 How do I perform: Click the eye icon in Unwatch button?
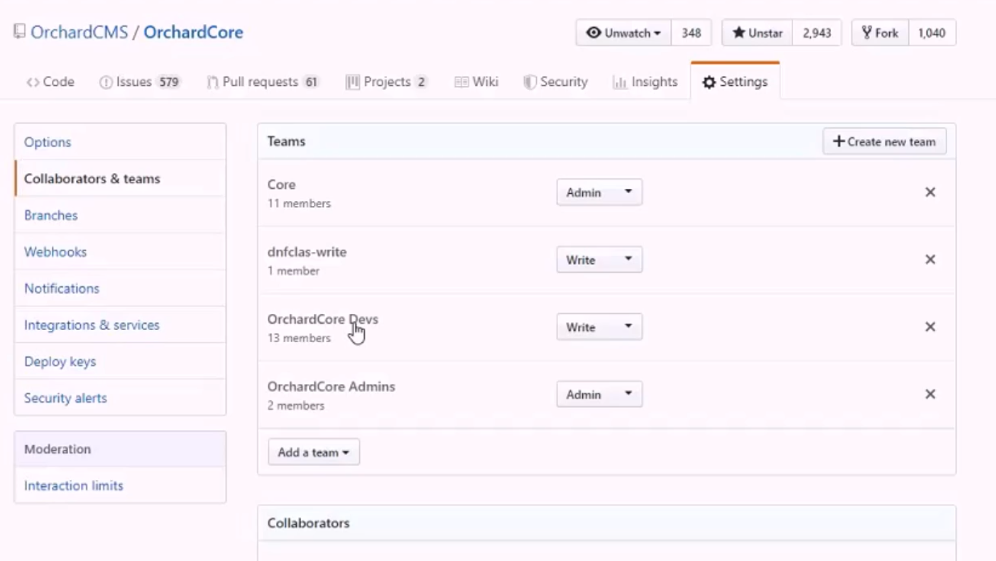593,32
